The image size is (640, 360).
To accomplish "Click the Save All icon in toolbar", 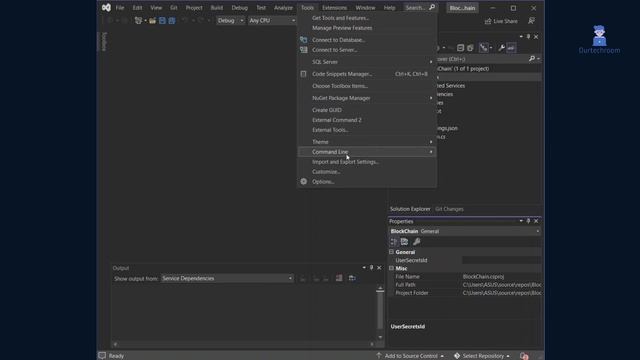I will [172, 20].
